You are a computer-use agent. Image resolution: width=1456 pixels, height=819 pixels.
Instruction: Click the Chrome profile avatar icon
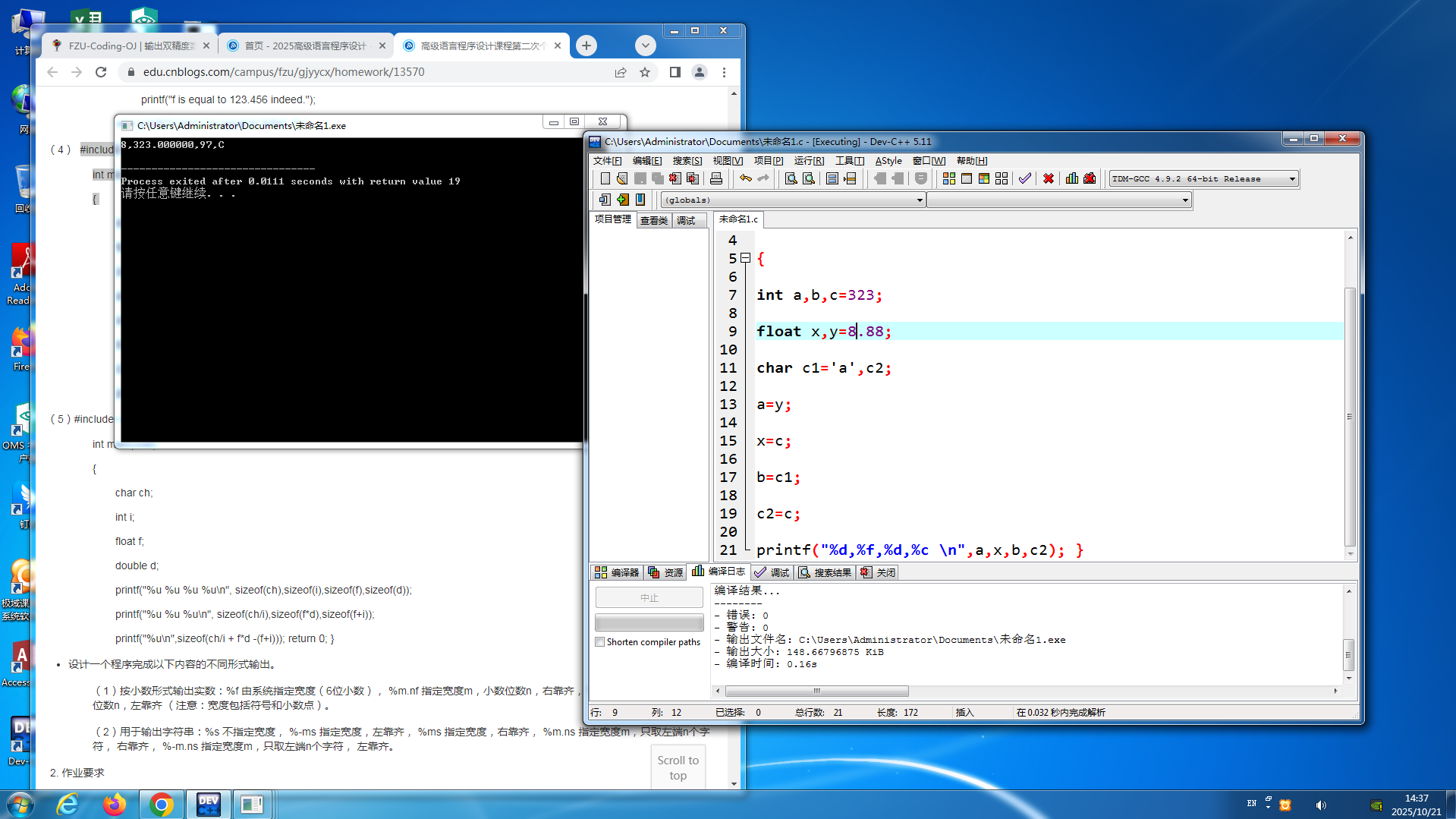(x=700, y=72)
